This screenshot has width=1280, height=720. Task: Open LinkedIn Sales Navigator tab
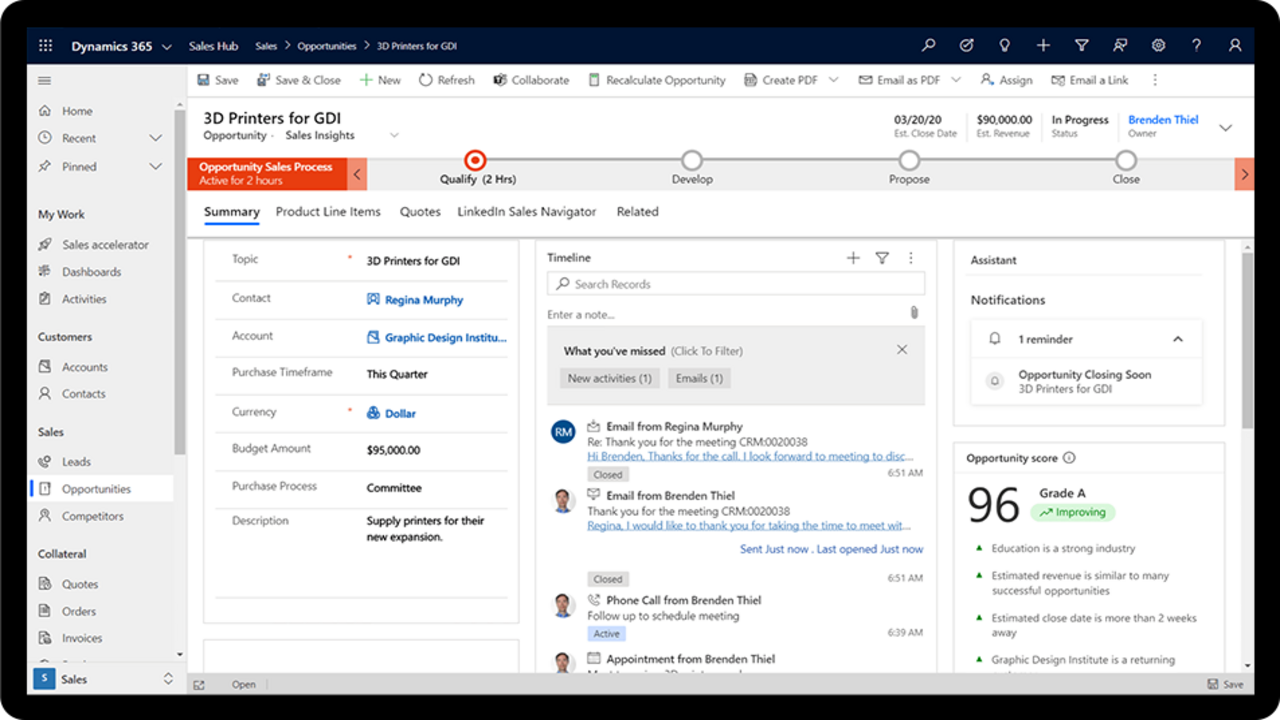coord(527,212)
